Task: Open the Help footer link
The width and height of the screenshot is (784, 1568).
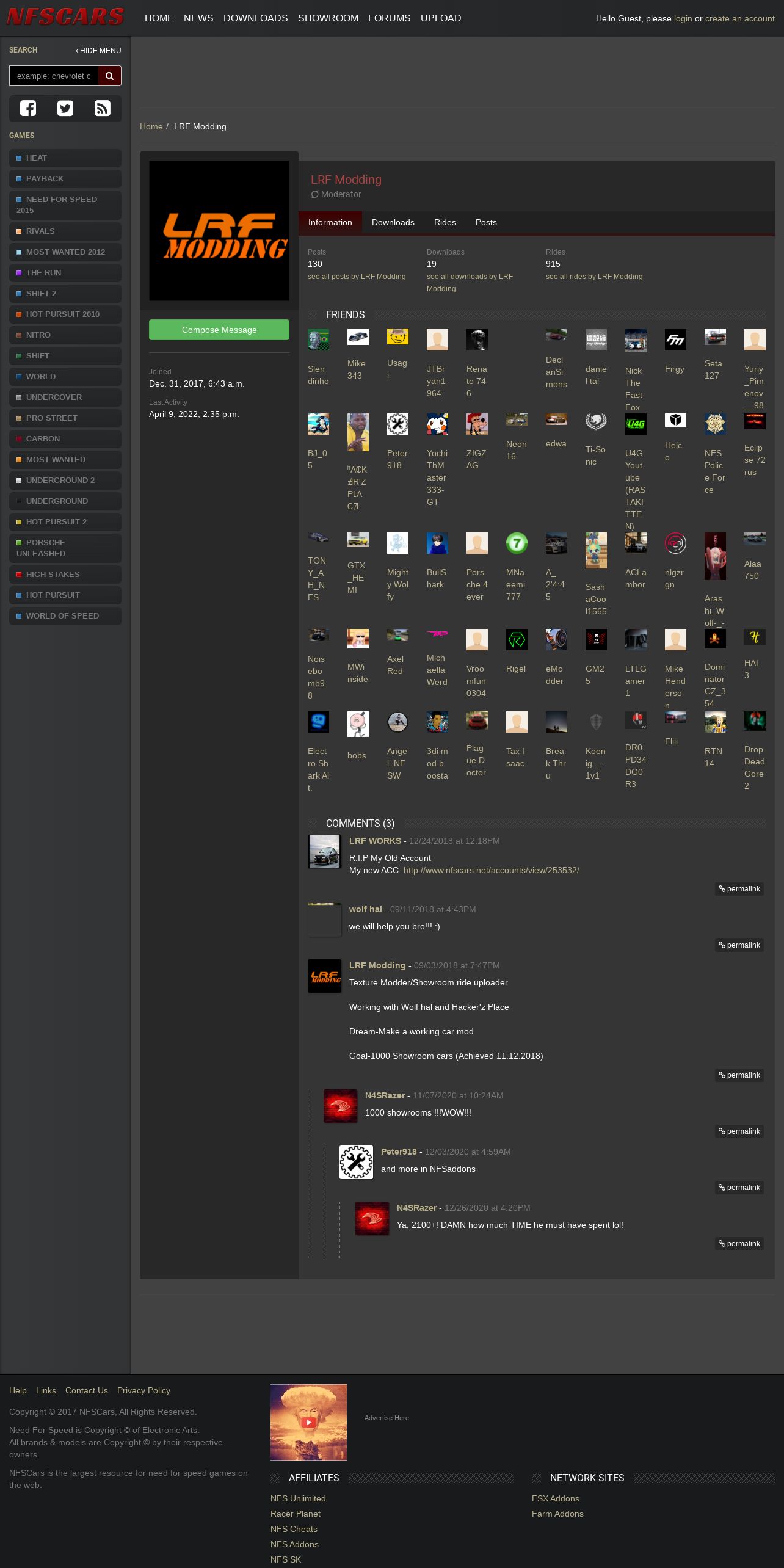Action: [18, 1390]
